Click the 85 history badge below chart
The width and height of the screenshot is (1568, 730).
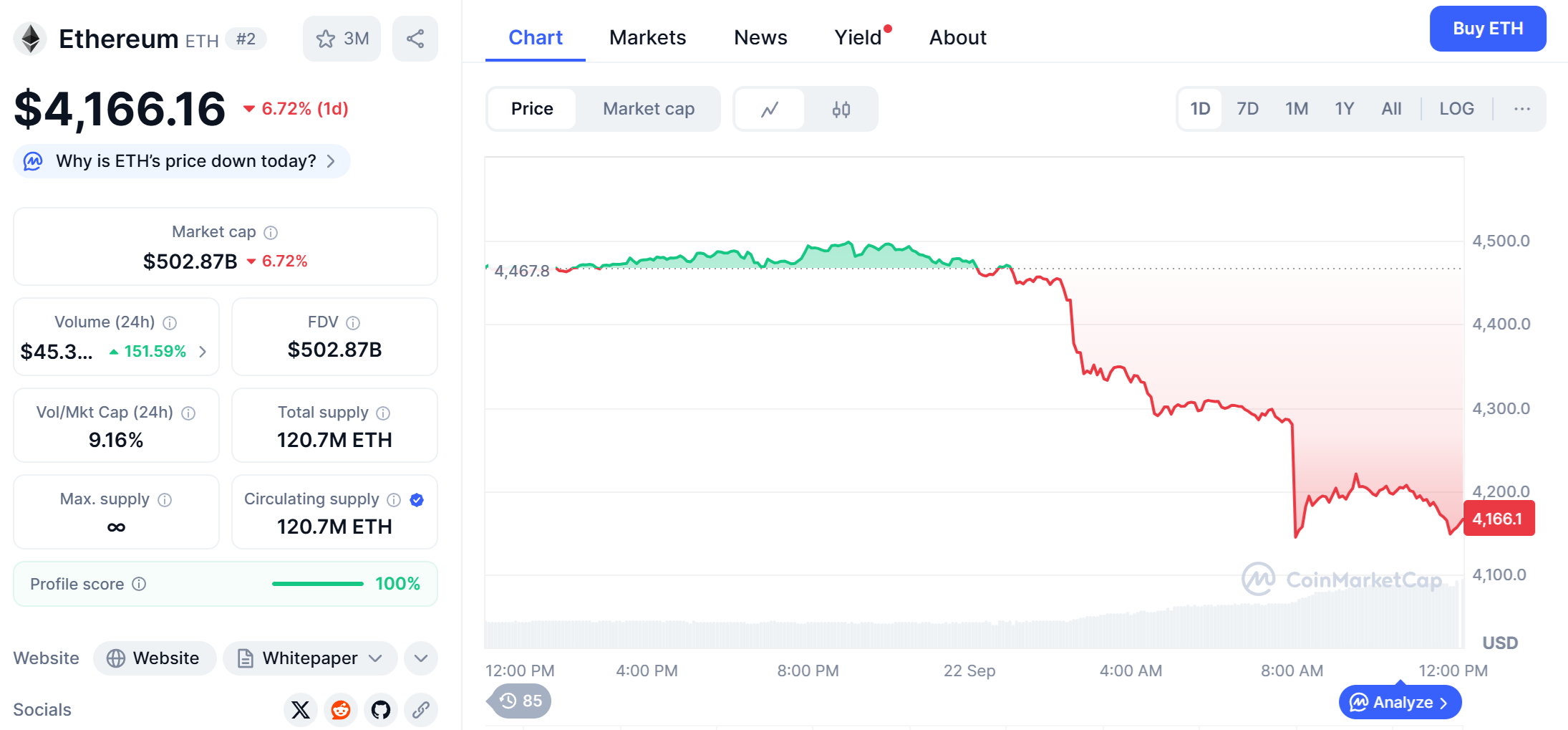coord(521,701)
